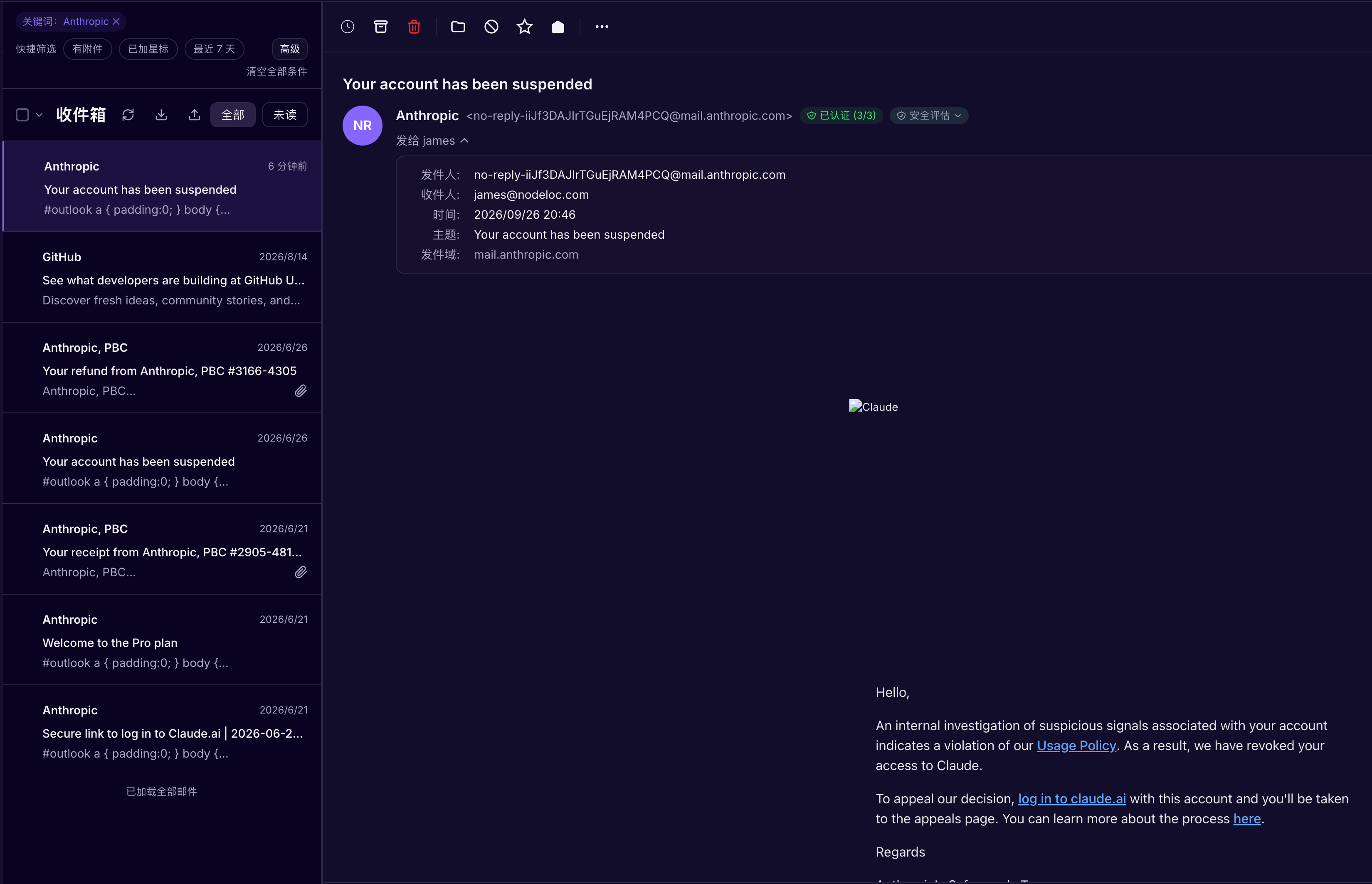Viewport: 1372px width, 884px height.
Task: Click the open-envelope read status icon
Action: click(558, 27)
